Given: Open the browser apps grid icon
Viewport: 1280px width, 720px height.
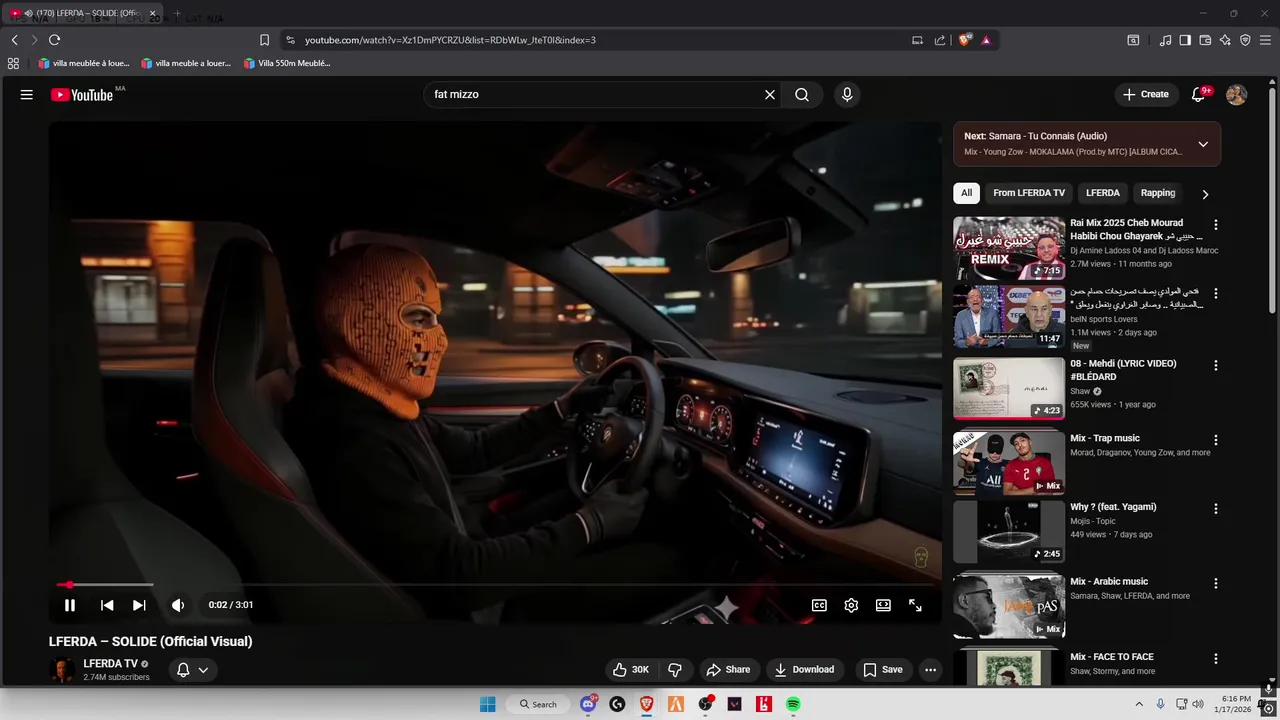Looking at the screenshot, I should click(x=13, y=63).
